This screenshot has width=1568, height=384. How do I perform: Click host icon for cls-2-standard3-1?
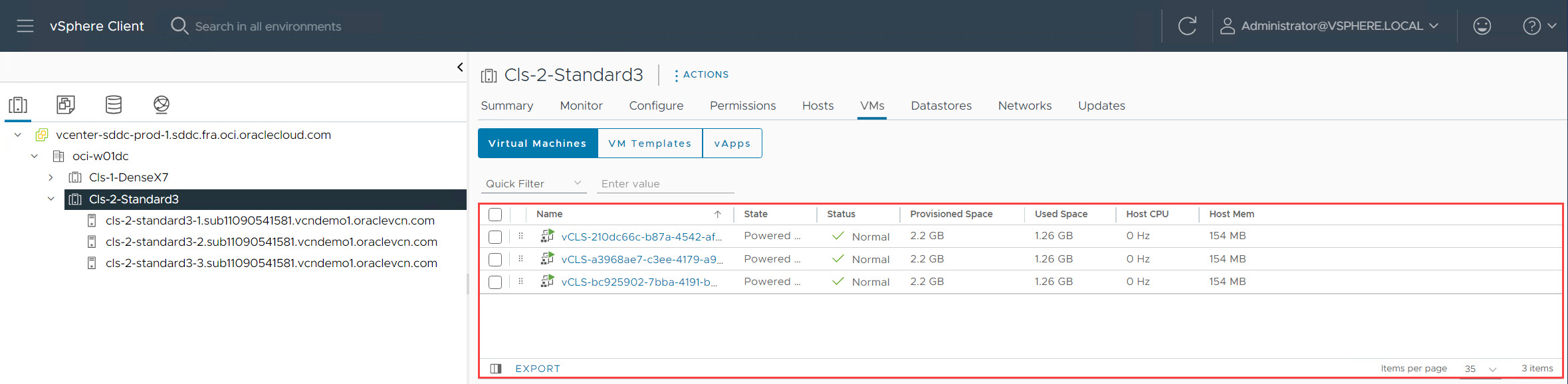[92, 221]
